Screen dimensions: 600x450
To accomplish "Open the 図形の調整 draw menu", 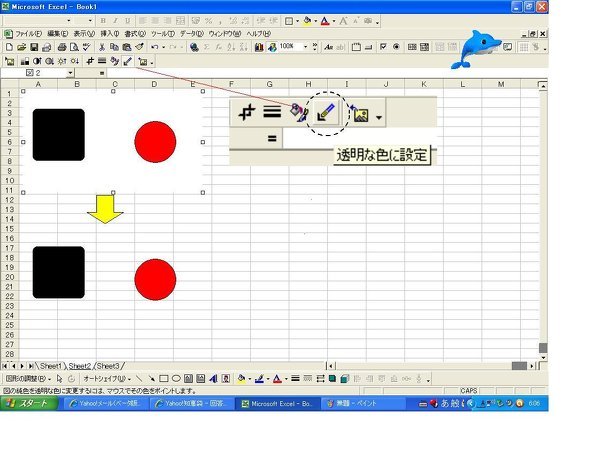I will coord(28,379).
